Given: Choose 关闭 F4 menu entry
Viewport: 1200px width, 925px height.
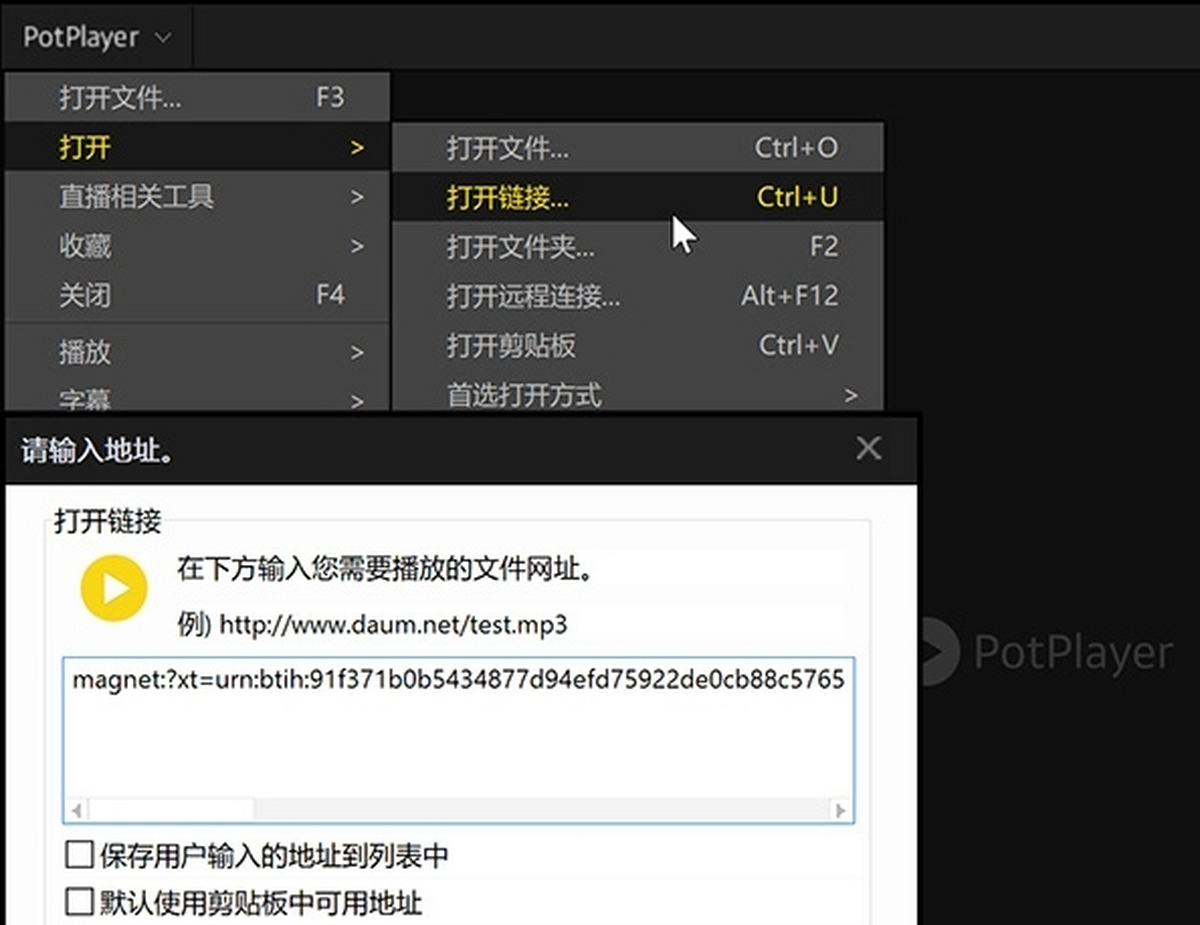Looking at the screenshot, I should (x=197, y=295).
